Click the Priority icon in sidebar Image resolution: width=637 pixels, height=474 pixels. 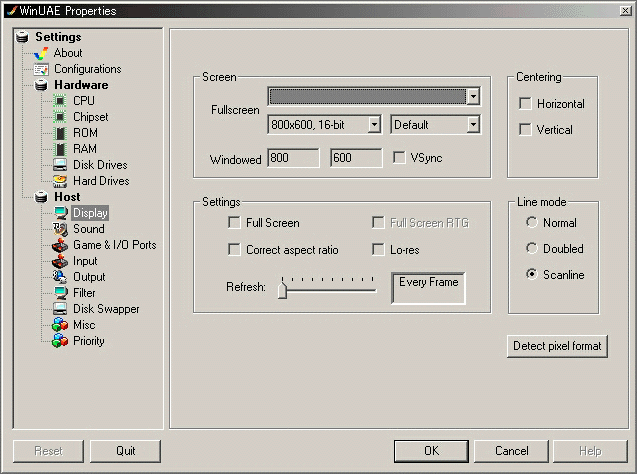(x=59, y=341)
